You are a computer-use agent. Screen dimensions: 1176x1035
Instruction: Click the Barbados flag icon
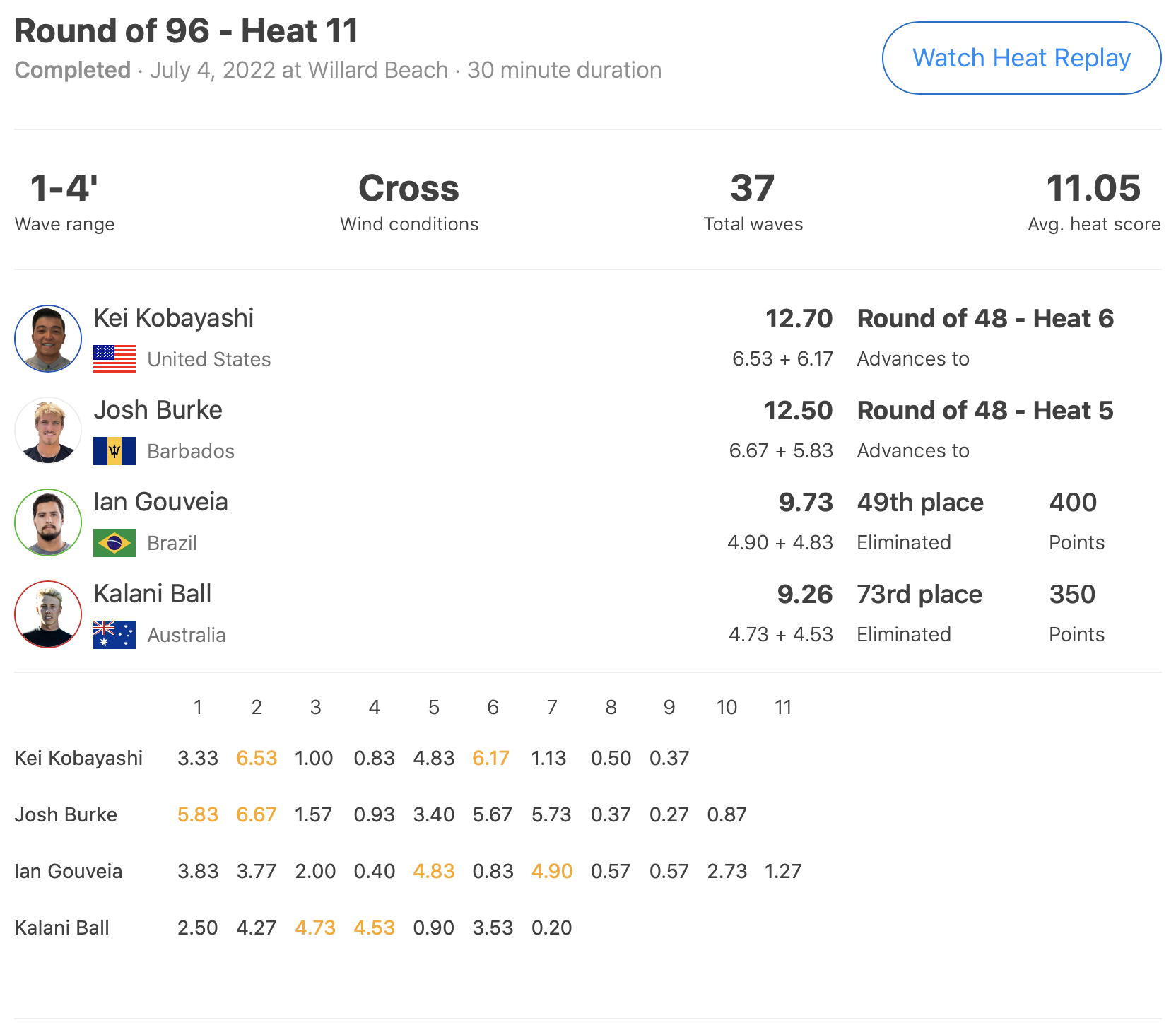pos(114,451)
